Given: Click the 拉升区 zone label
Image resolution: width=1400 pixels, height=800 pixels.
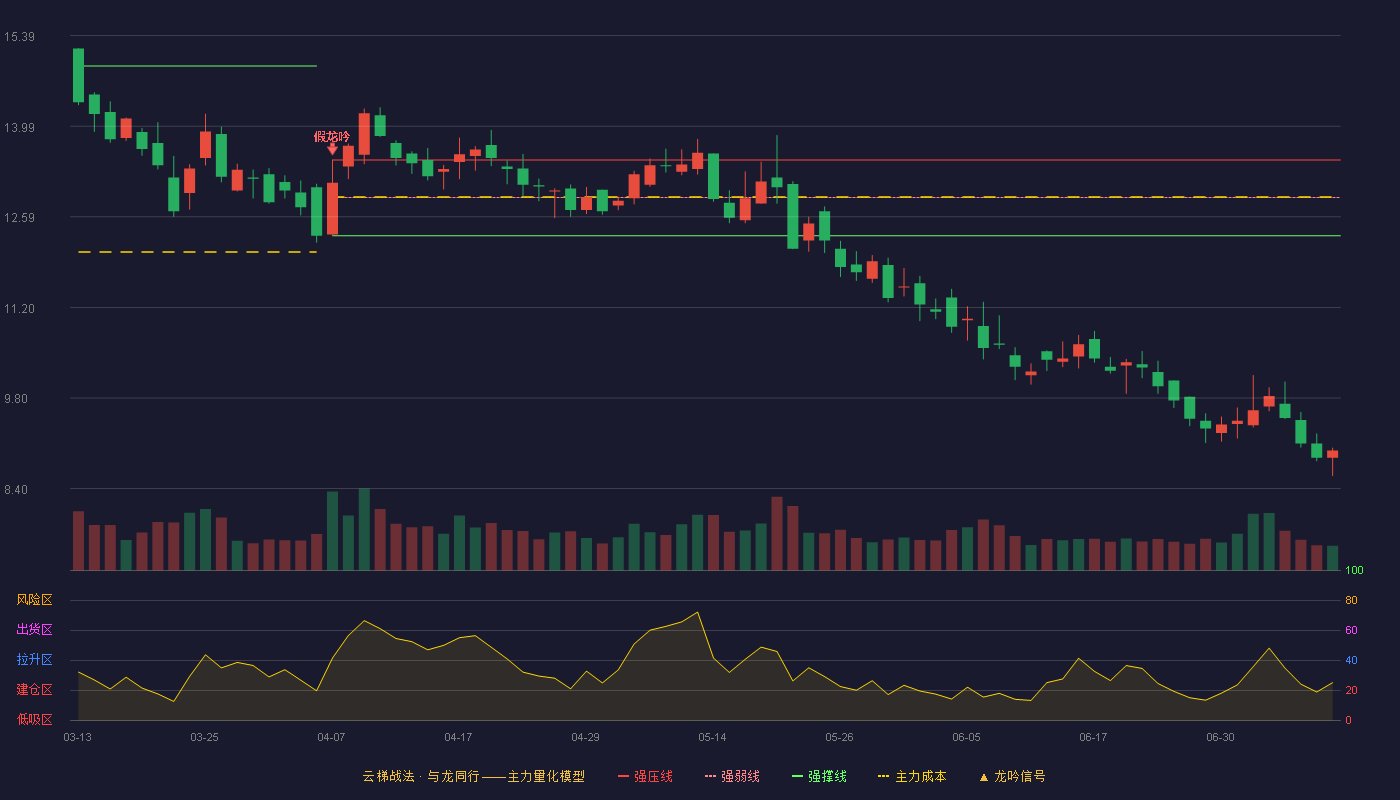Looking at the screenshot, I should pos(34,660).
